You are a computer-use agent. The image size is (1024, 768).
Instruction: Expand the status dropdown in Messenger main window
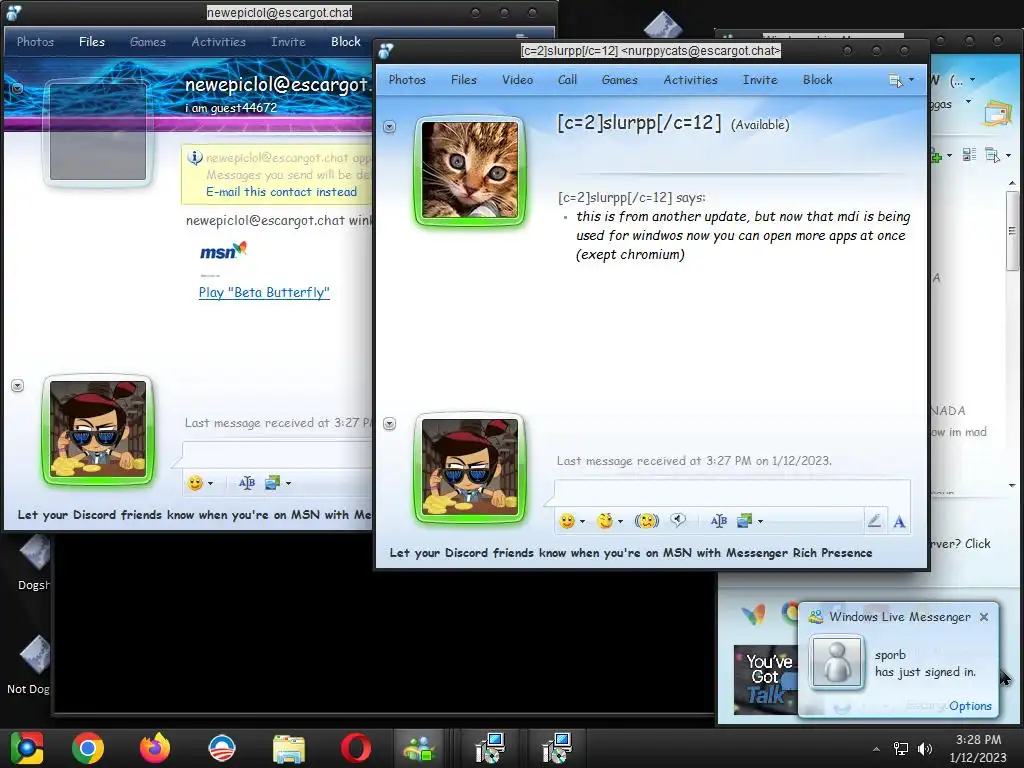[972, 80]
